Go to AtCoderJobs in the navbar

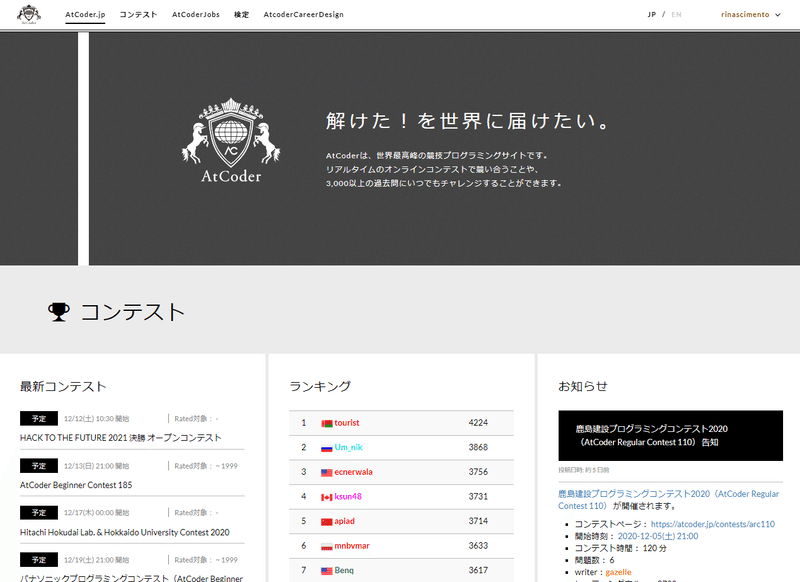click(x=196, y=14)
